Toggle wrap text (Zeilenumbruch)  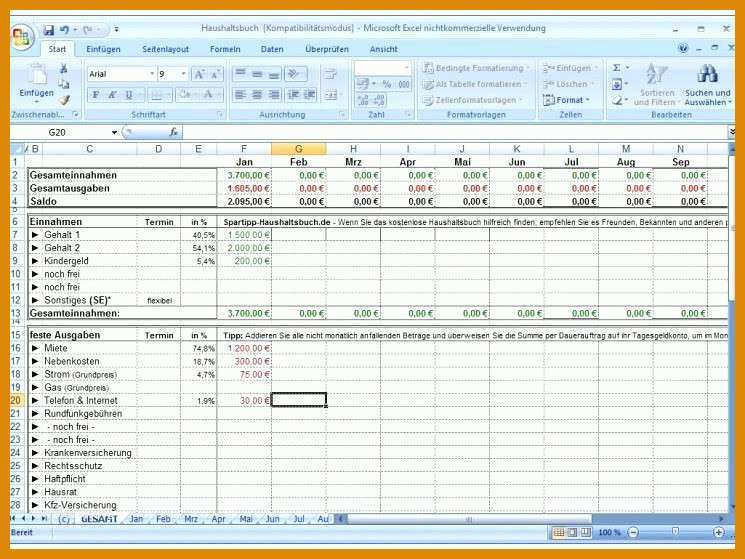(x=330, y=74)
